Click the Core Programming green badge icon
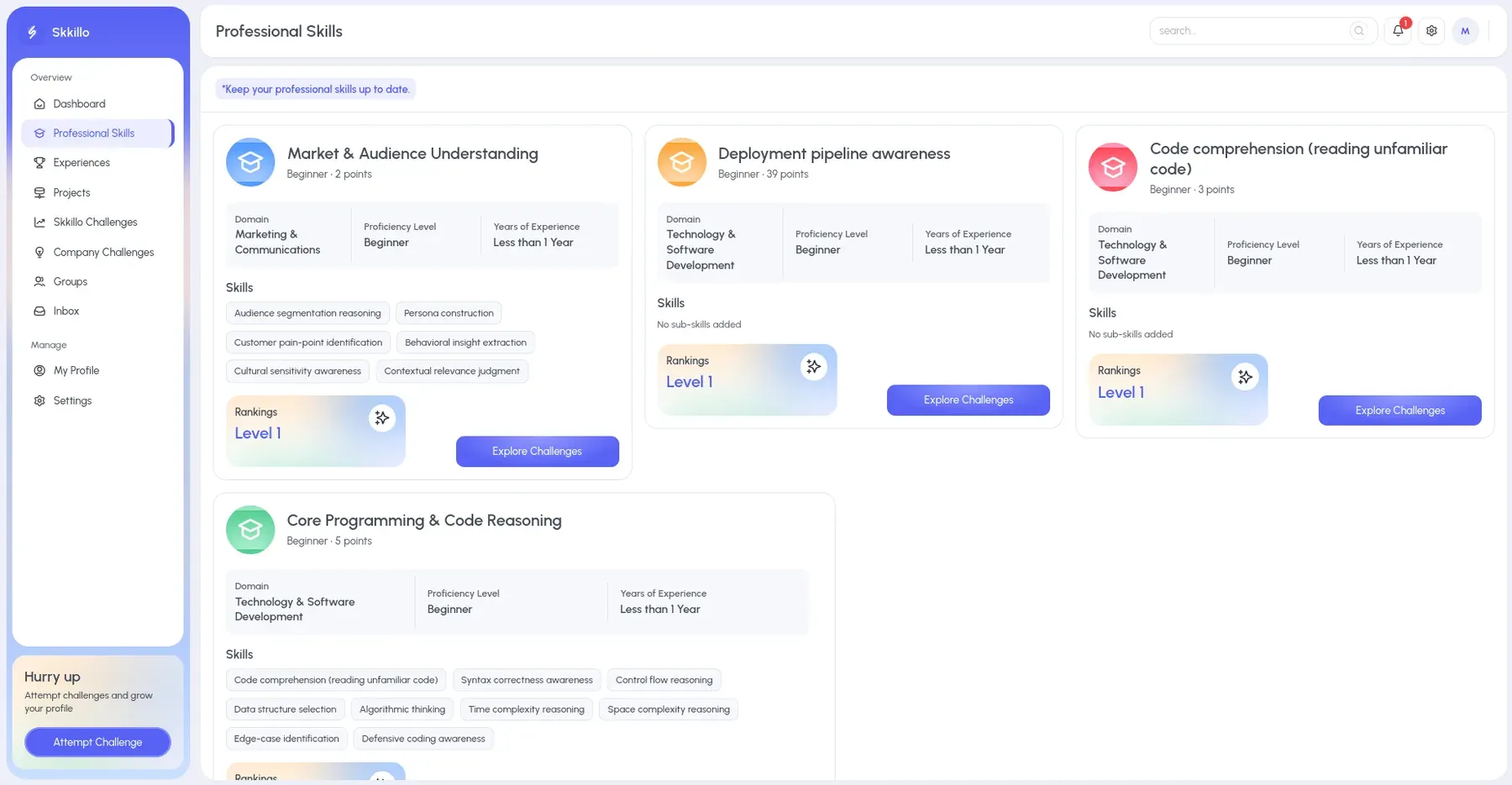This screenshot has width=1512, height=785. [250, 529]
